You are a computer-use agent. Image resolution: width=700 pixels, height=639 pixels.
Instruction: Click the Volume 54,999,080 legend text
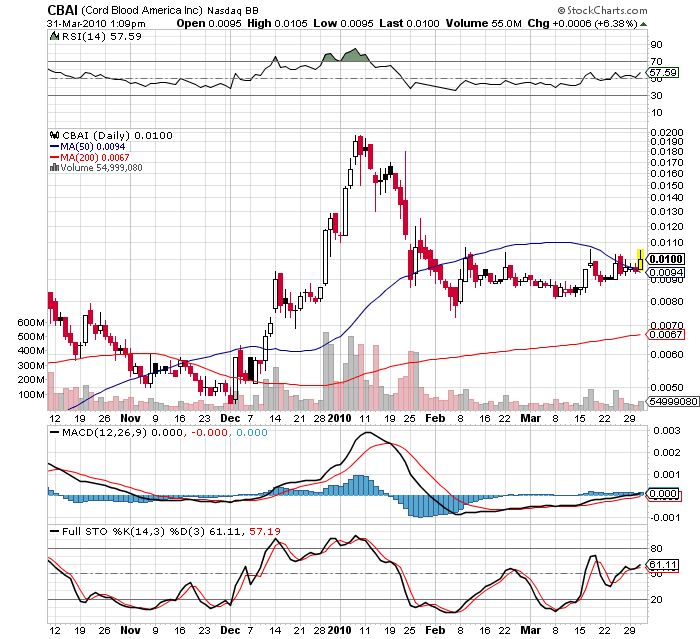(101, 168)
